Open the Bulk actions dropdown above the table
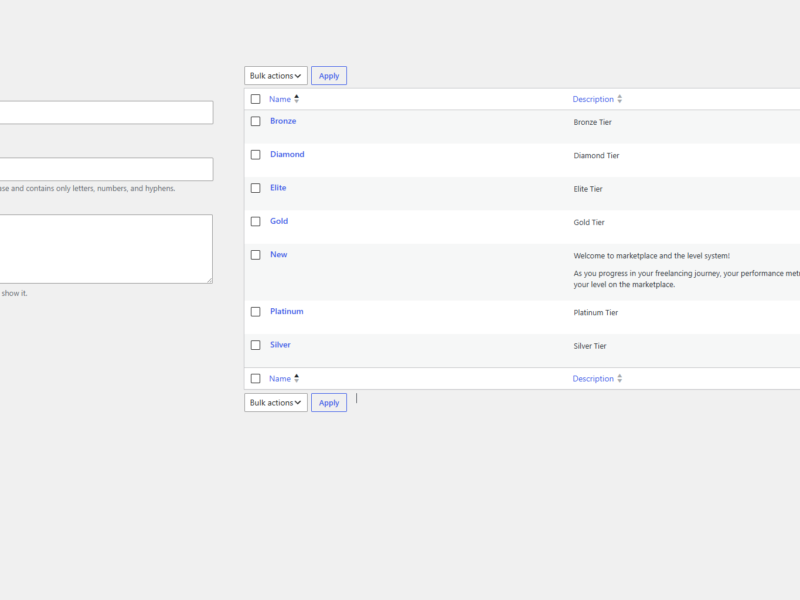This screenshot has height=600, width=800. [276, 76]
